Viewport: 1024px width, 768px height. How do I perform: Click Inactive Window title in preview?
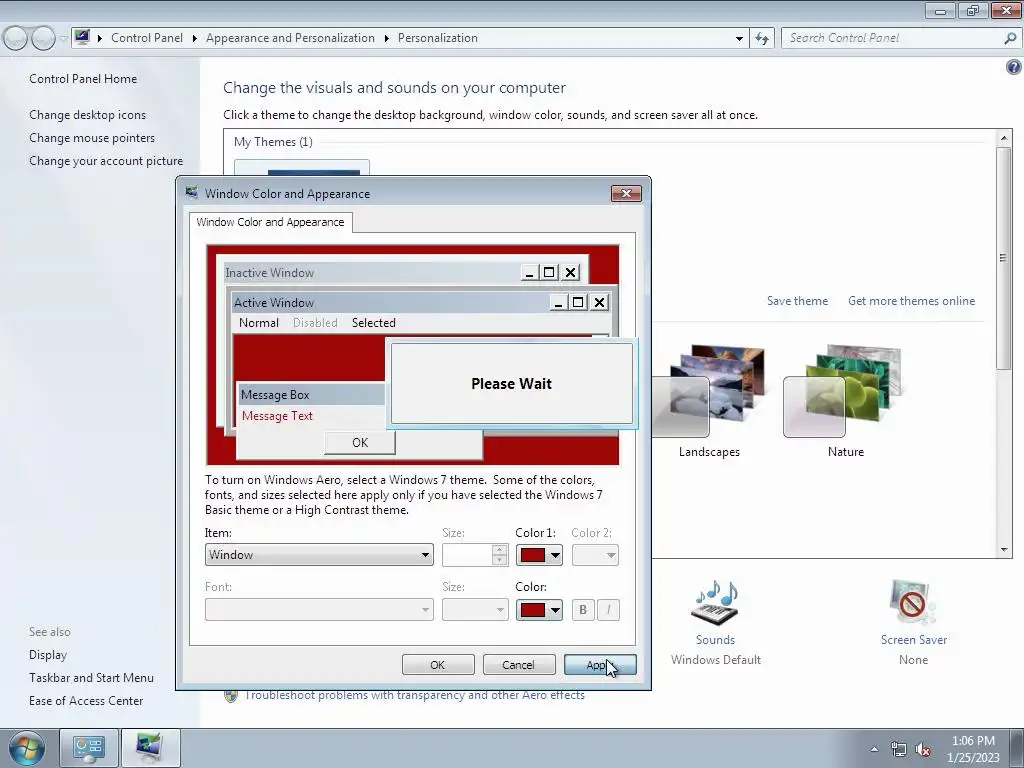click(270, 273)
